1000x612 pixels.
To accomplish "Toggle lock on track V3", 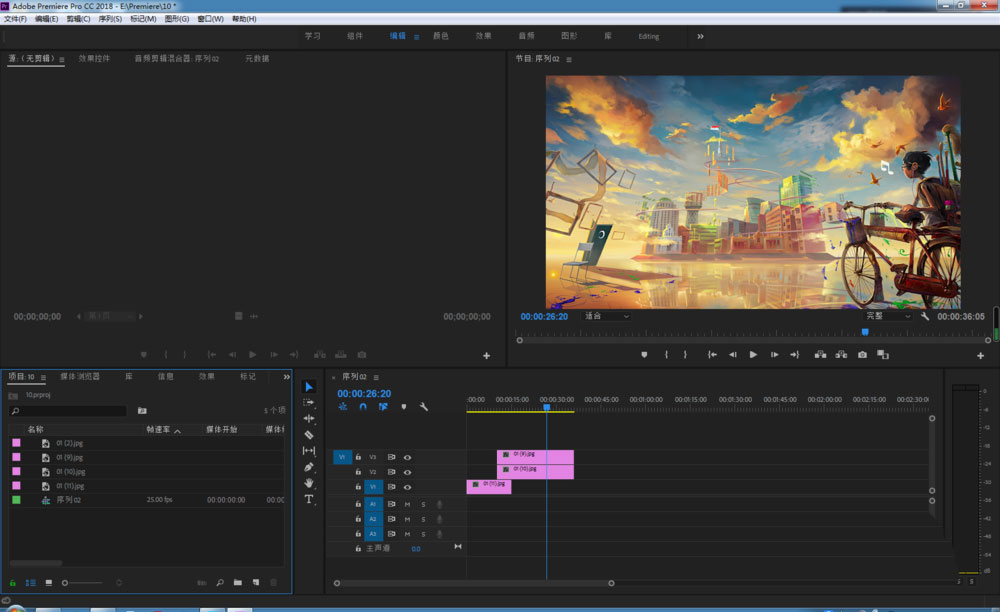I will (358, 457).
